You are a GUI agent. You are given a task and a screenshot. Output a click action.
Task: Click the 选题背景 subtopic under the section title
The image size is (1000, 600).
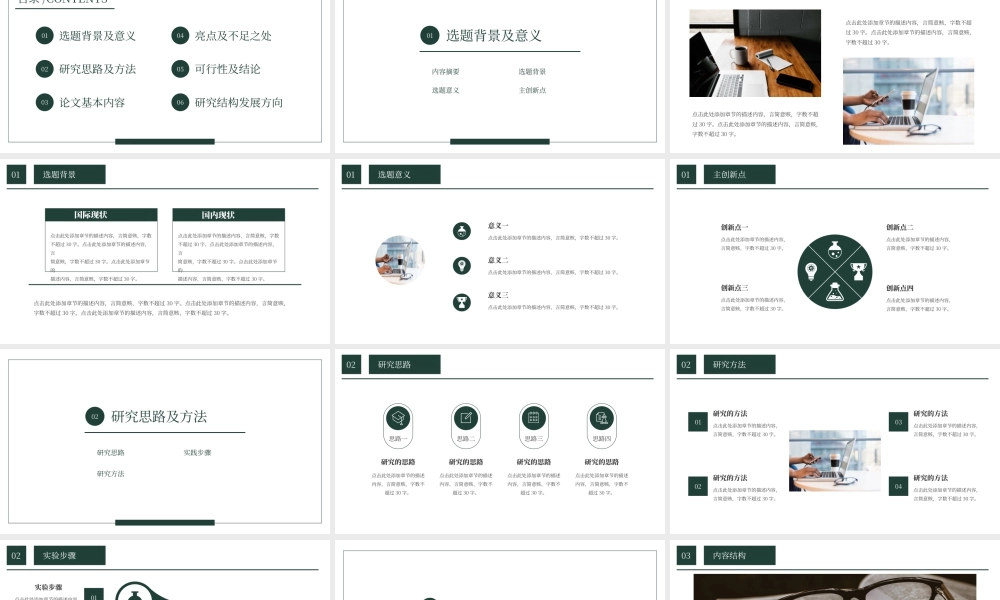532,72
